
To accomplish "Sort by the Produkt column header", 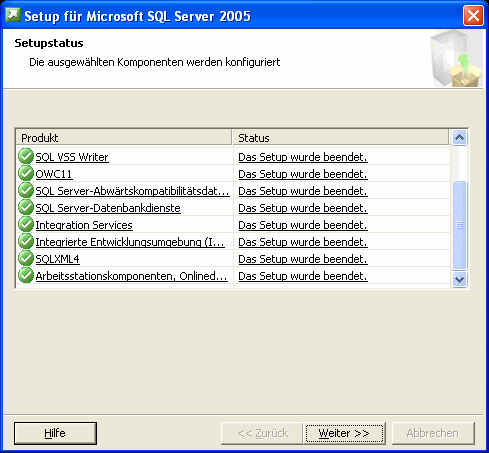I will 124,138.
